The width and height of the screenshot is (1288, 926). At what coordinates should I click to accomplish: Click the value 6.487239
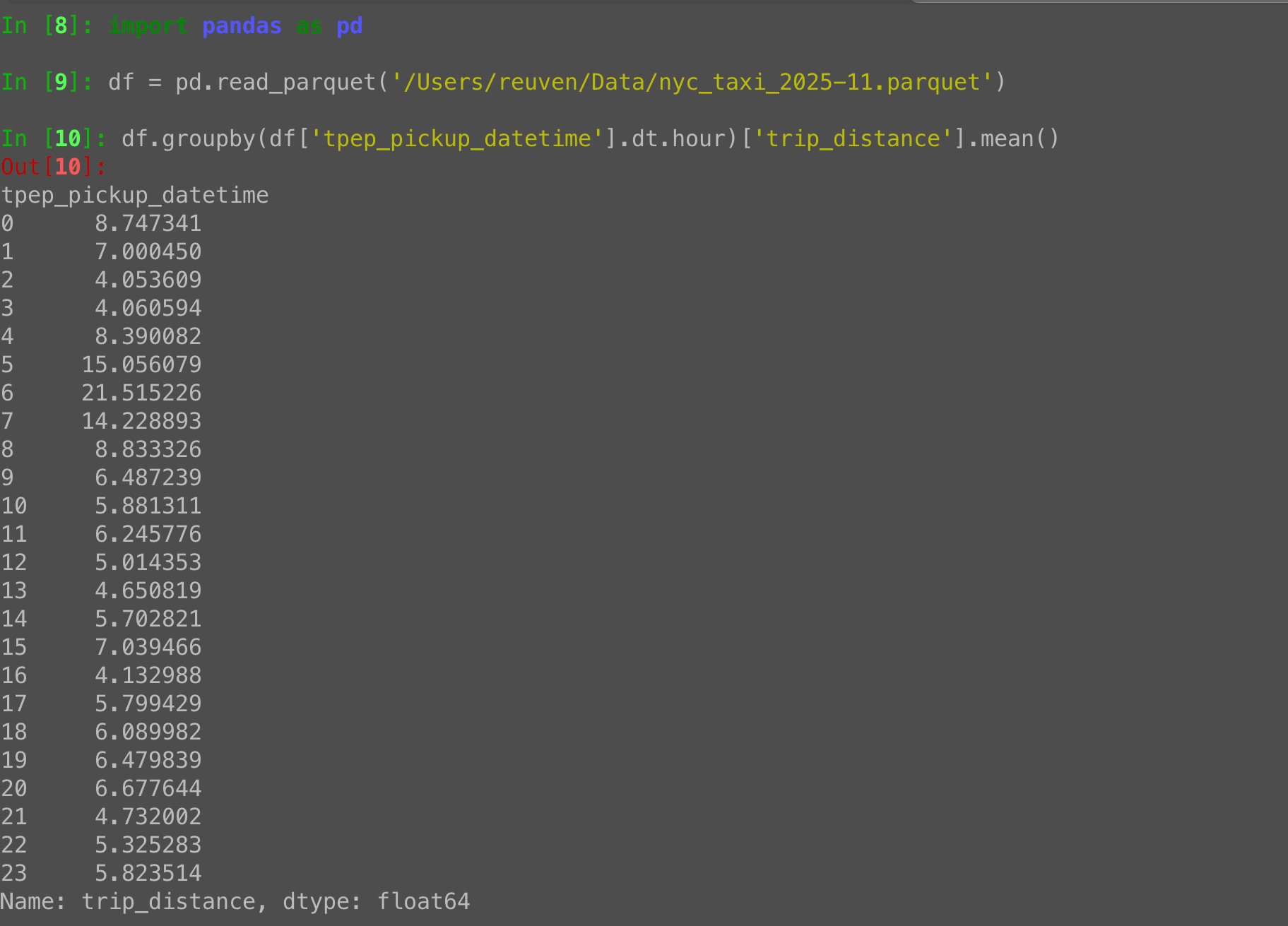pyautogui.click(x=148, y=478)
